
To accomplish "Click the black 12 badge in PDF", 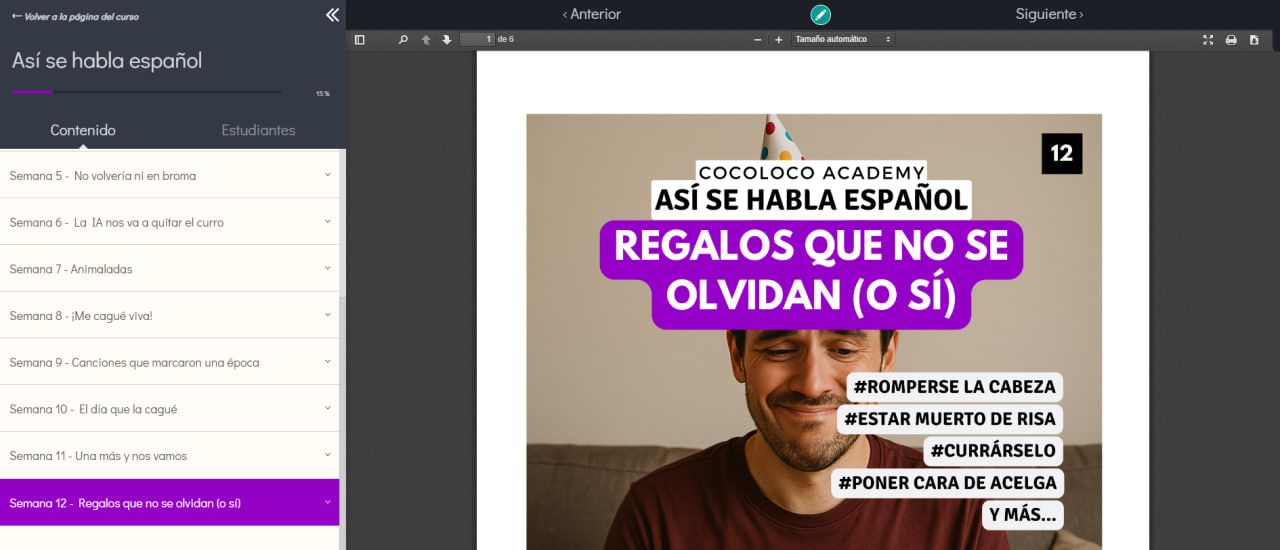I will point(1061,153).
